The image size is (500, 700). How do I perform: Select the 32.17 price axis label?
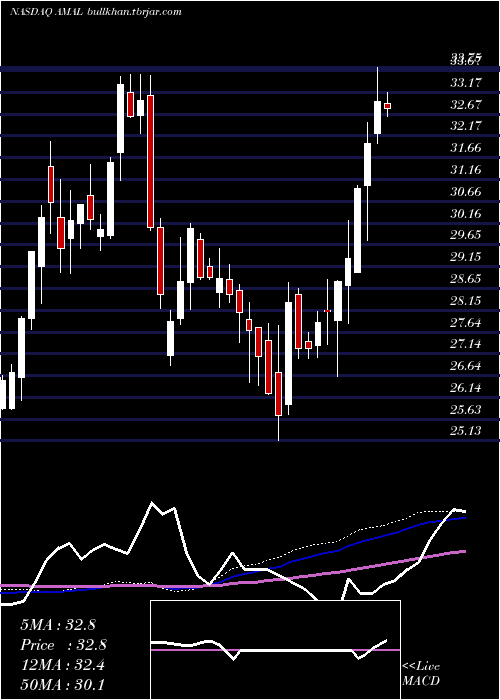466,126
